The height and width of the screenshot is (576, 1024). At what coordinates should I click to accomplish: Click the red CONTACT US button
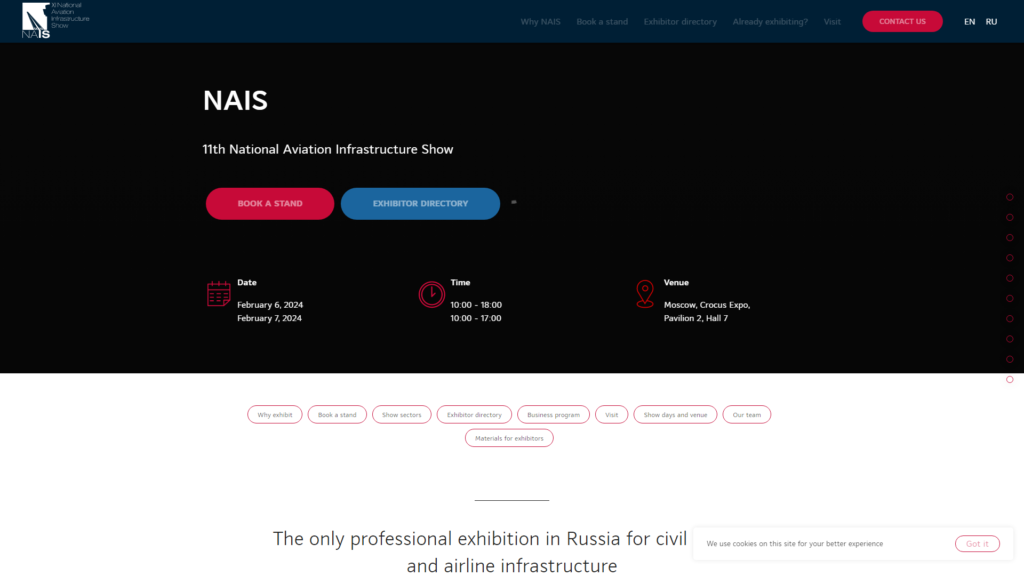point(902,22)
